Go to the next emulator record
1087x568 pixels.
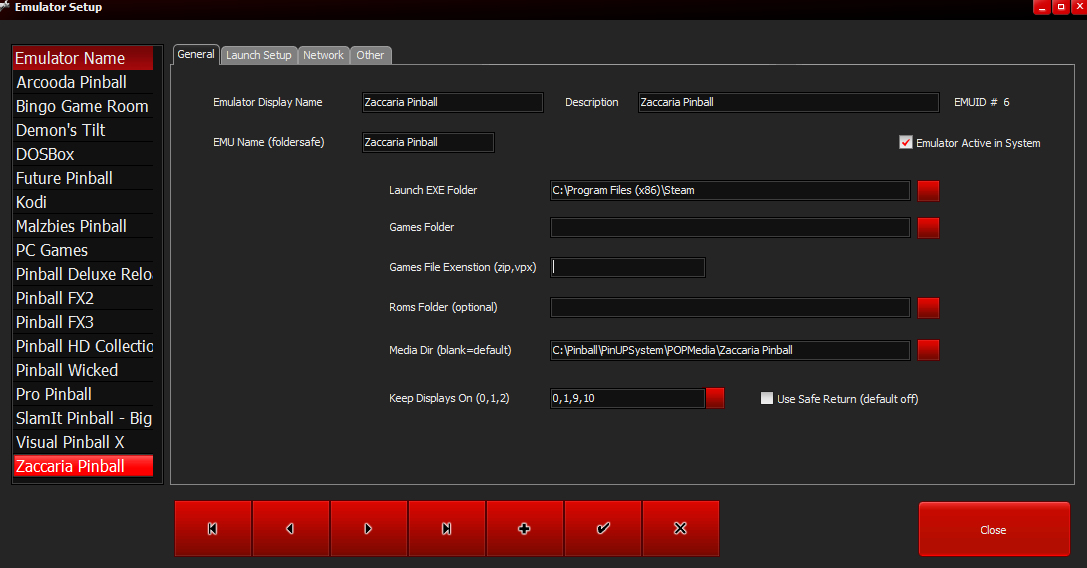369,529
